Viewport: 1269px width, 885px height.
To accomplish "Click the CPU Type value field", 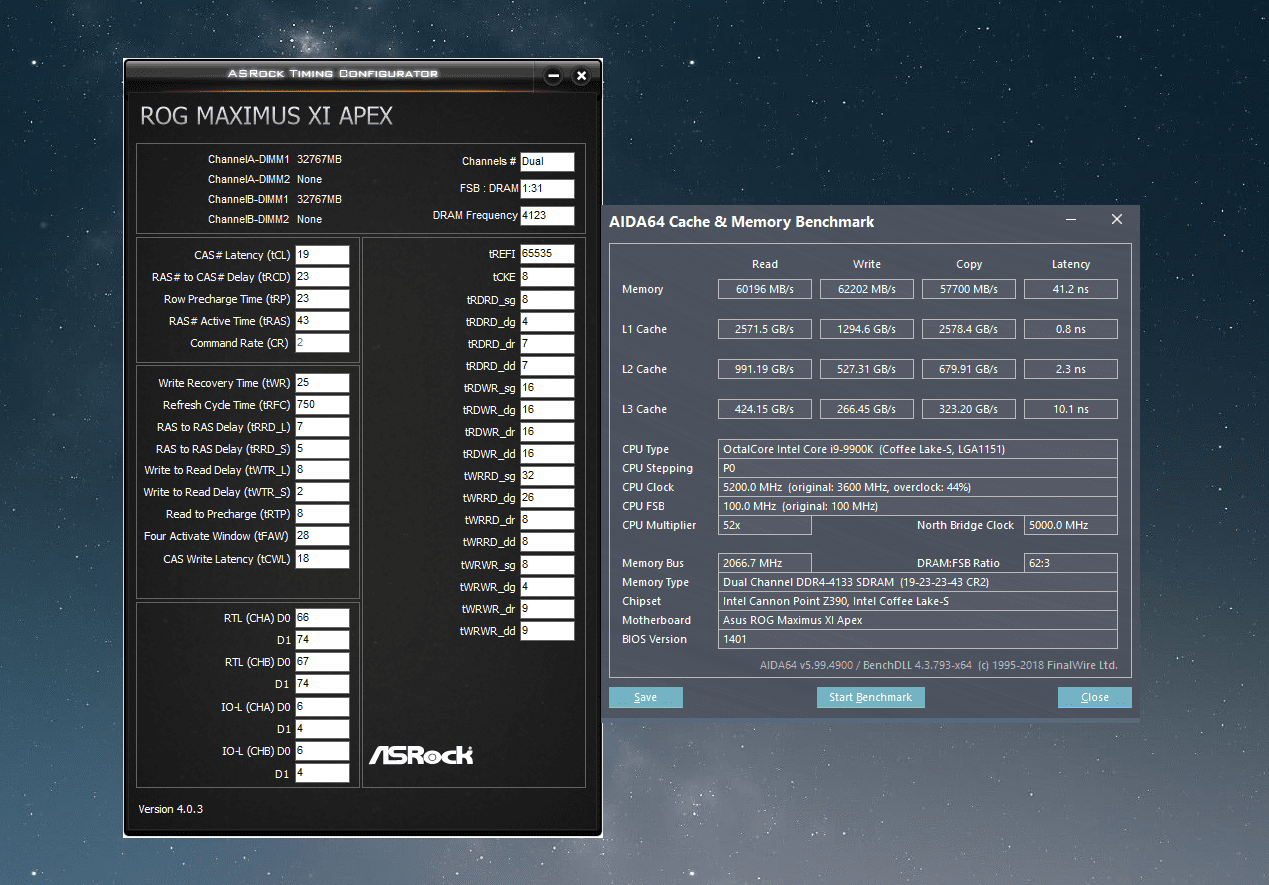I will point(918,449).
